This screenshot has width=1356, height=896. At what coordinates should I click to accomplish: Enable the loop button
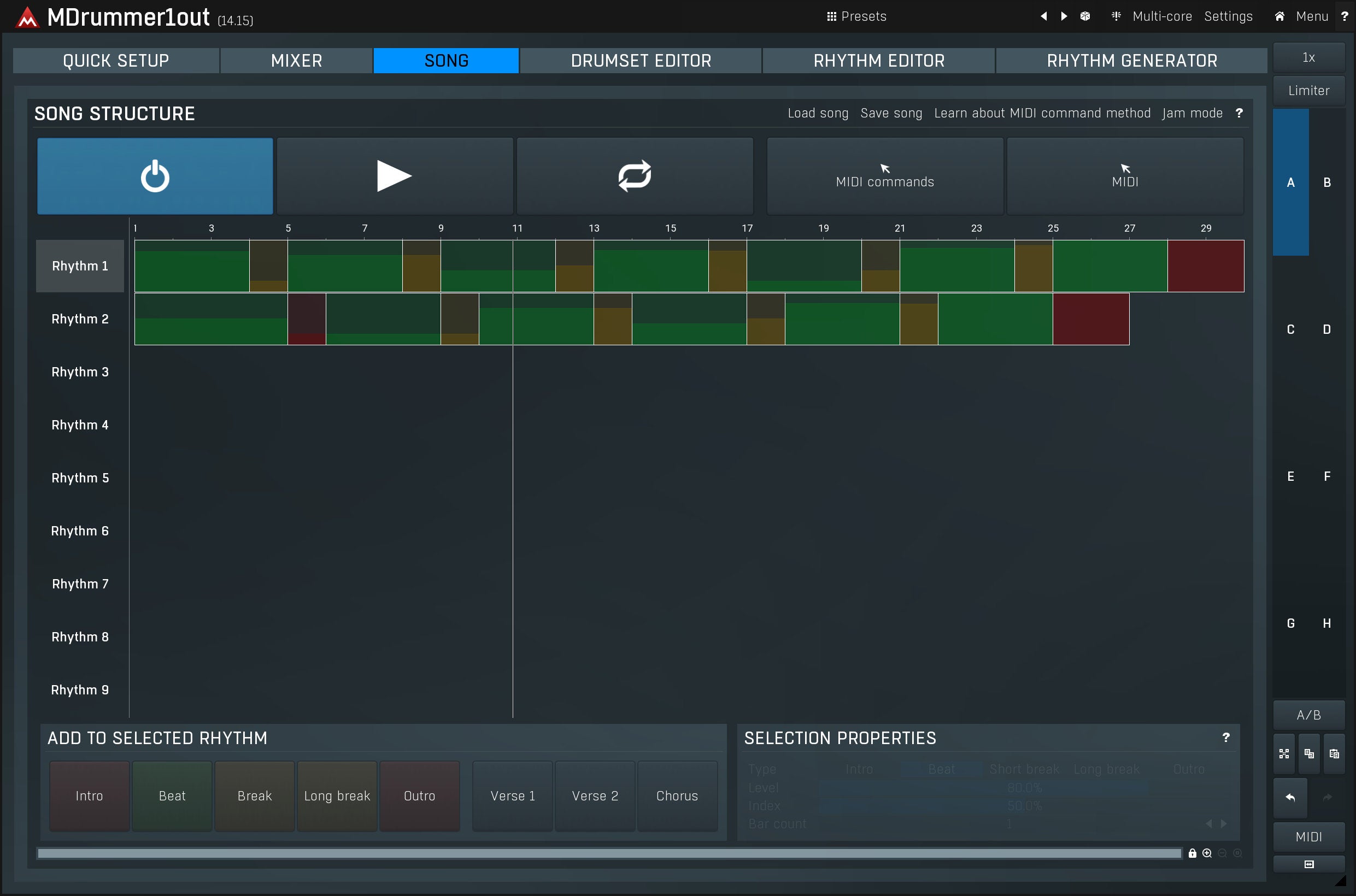point(635,176)
